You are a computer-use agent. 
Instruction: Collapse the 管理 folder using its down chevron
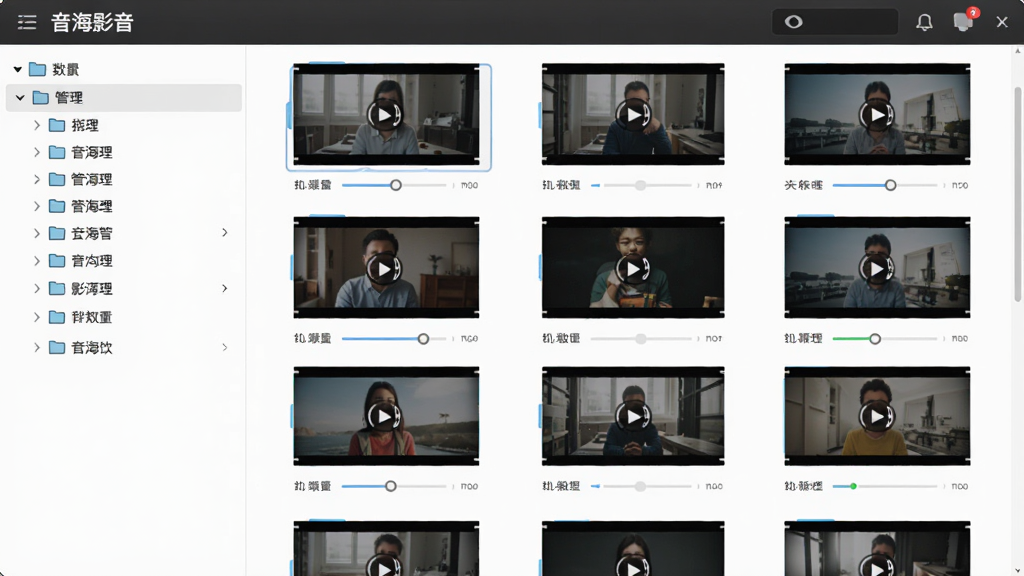pyautogui.click(x=20, y=97)
